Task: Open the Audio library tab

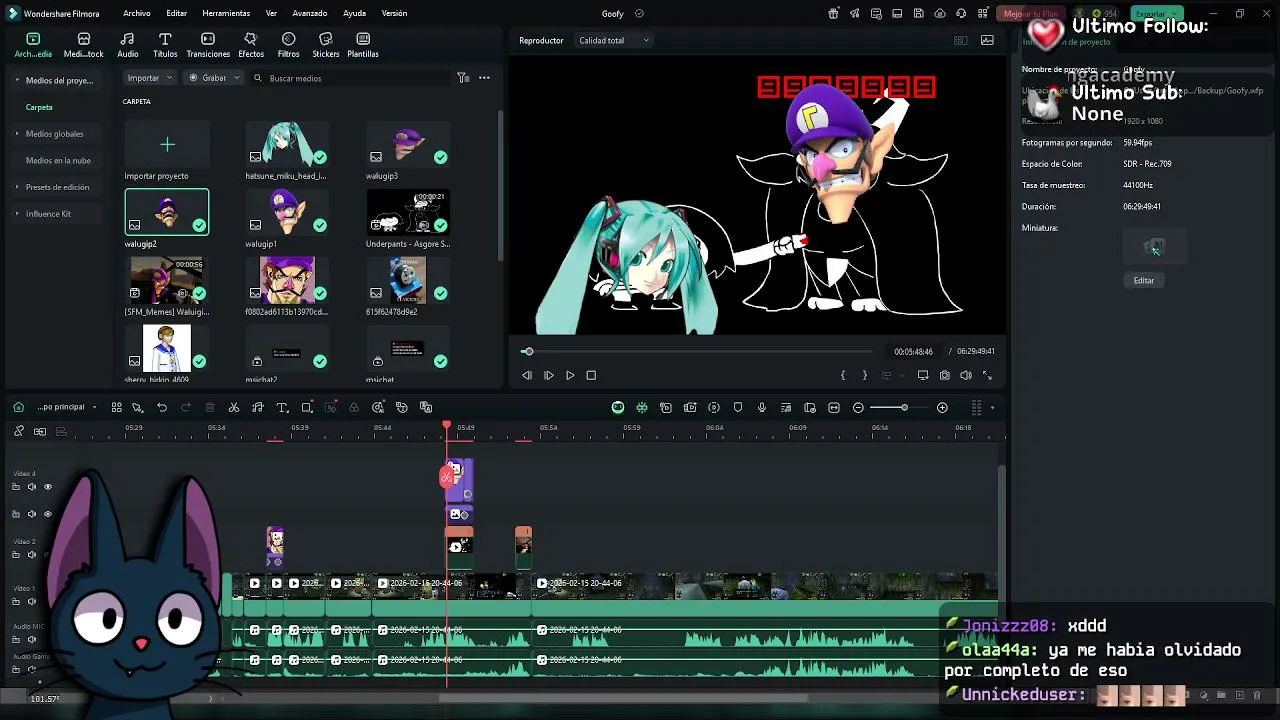Action: (128, 45)
